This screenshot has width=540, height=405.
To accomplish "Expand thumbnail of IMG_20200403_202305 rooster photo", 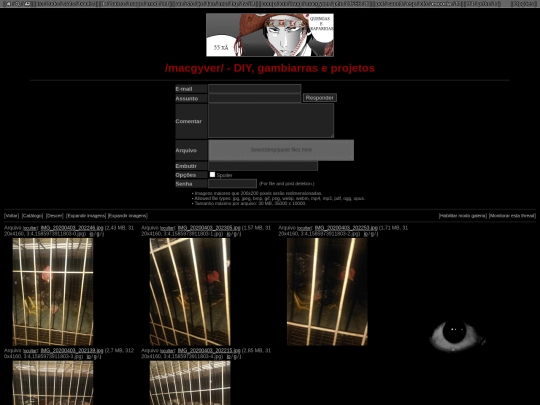I will point(190,292).
